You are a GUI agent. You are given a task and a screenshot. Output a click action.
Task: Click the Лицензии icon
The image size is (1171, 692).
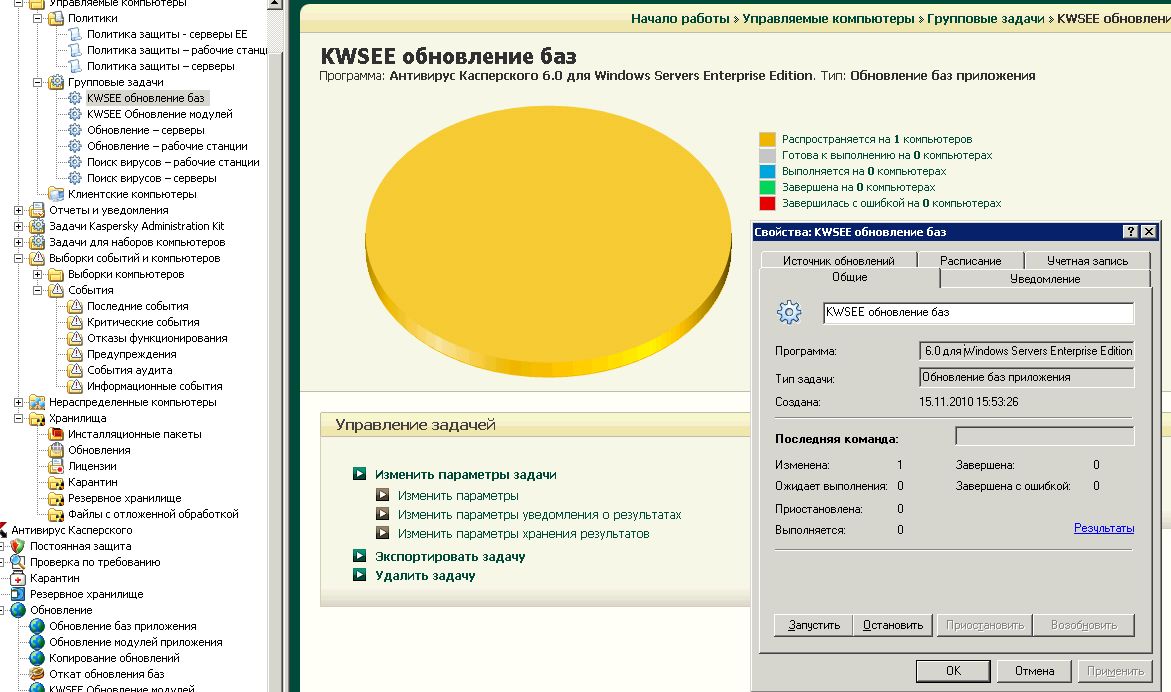56,466
